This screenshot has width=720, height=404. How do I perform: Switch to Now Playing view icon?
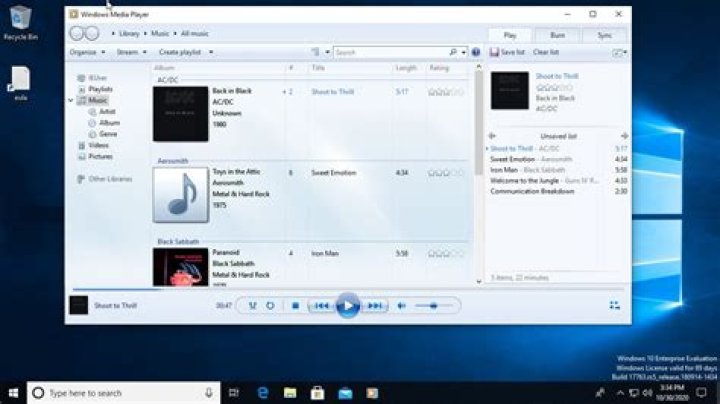click(x=614, y=306)
